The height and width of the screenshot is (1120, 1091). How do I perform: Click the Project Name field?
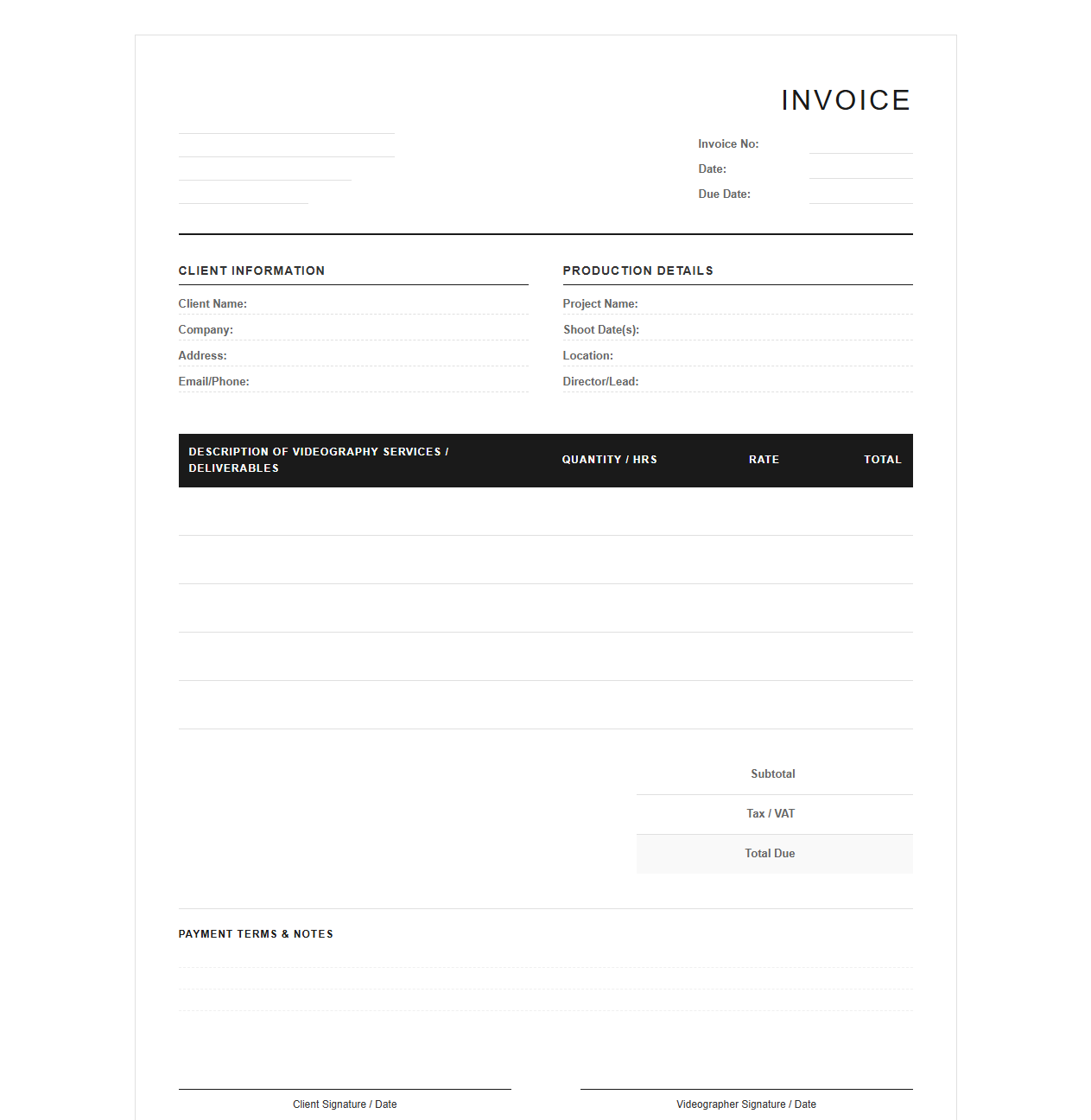point(738,303)
